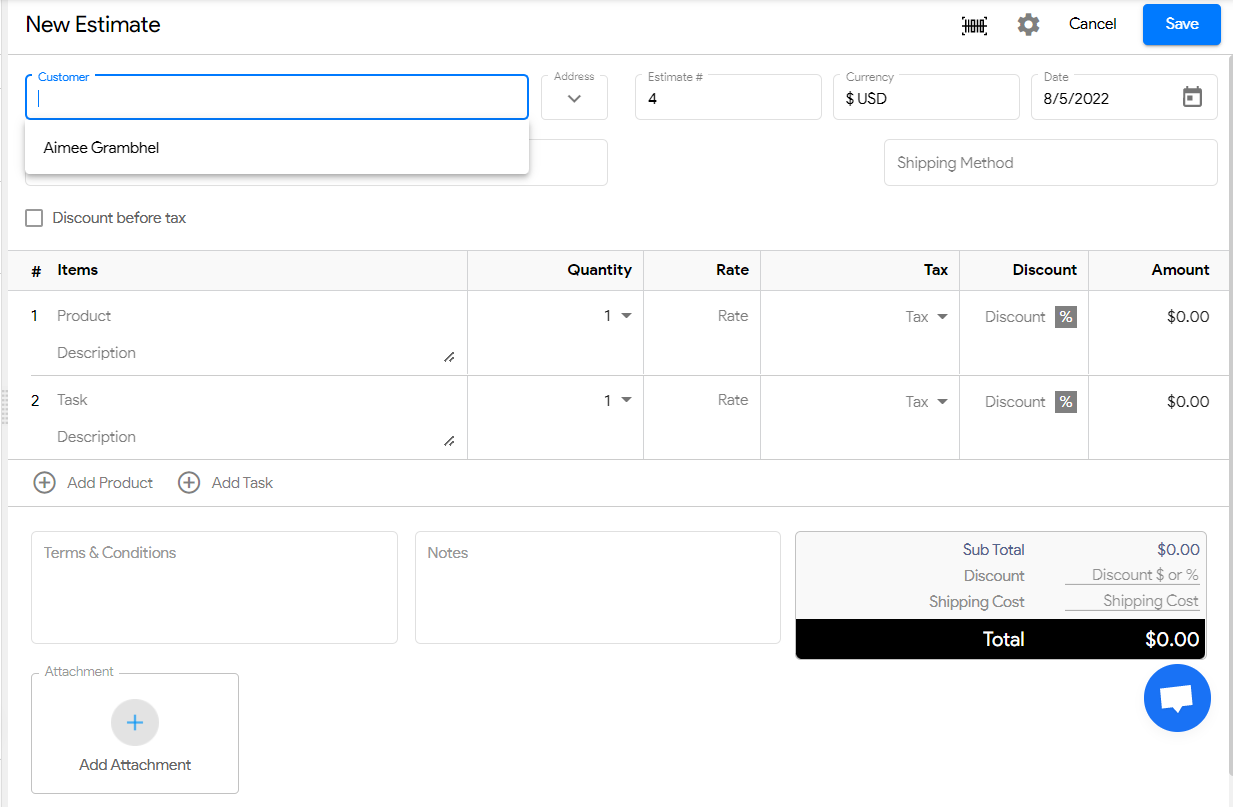Click the Amount column header
Viewport: 1233px width, 807px height.
click(x=1180, y=270)
